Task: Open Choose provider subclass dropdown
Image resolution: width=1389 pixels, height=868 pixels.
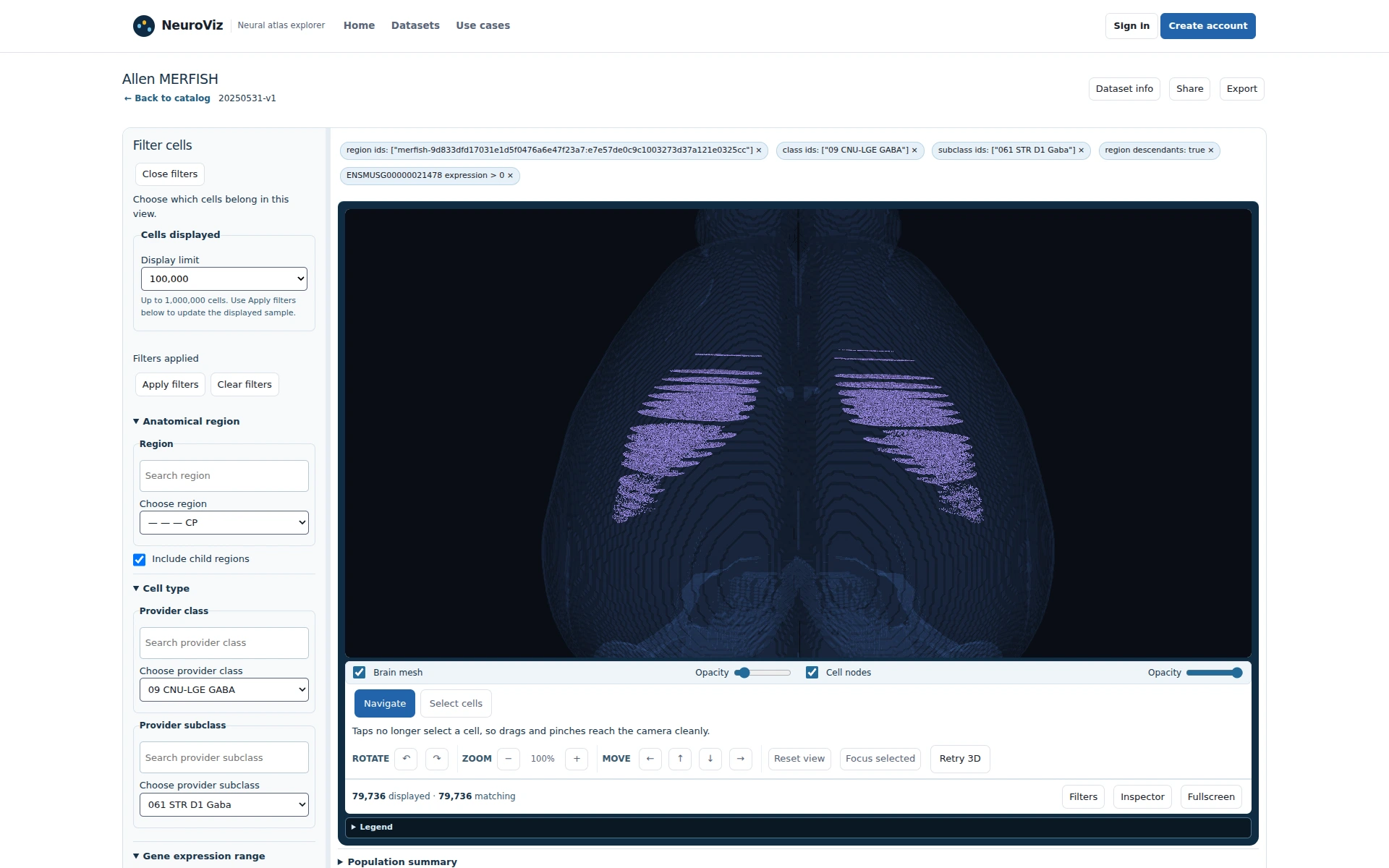Action: coord(224,805)
